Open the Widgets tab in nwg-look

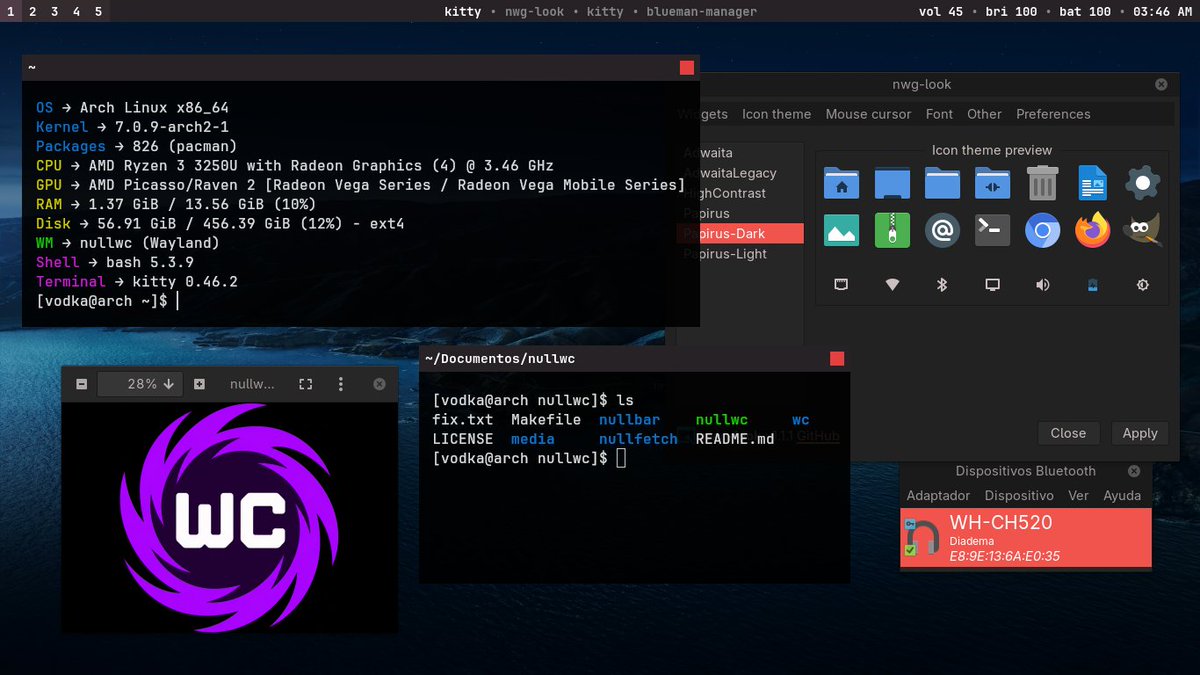pos(702,114)
